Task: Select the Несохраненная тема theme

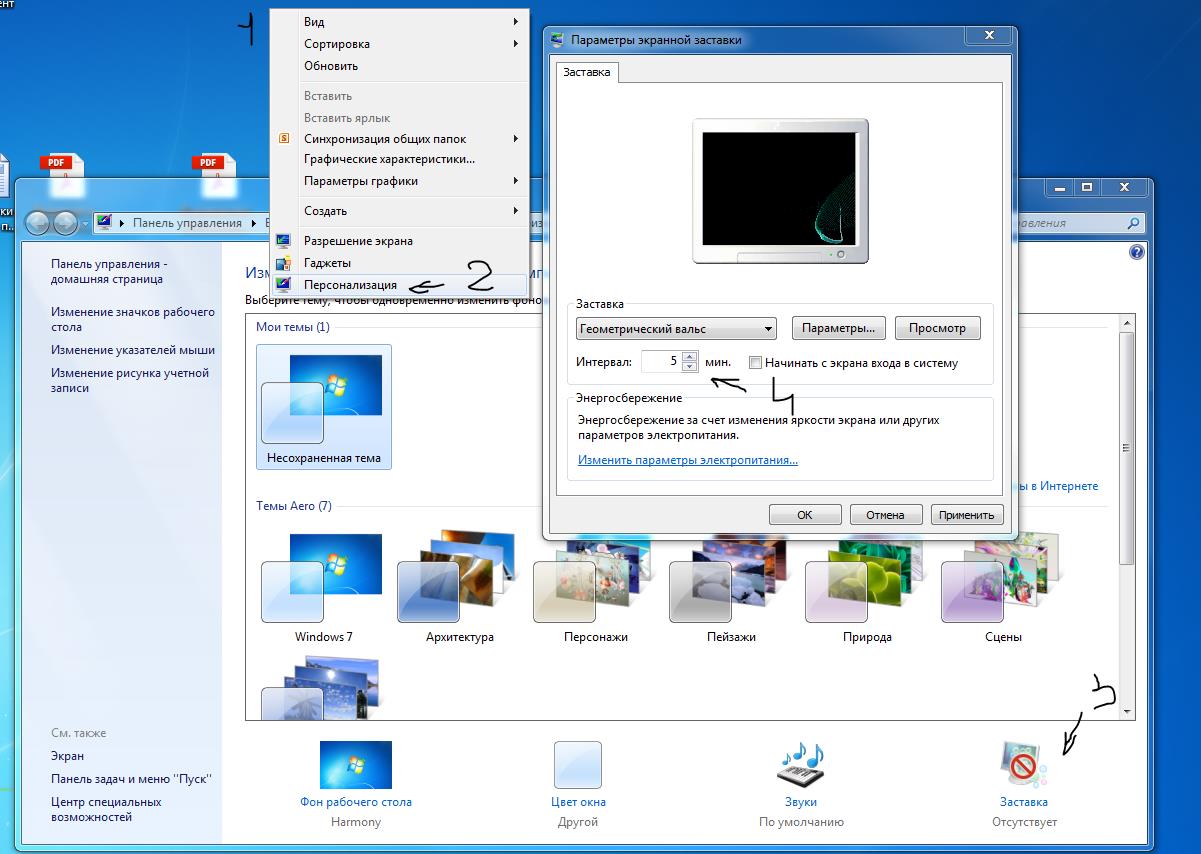Action: (324, 408)
